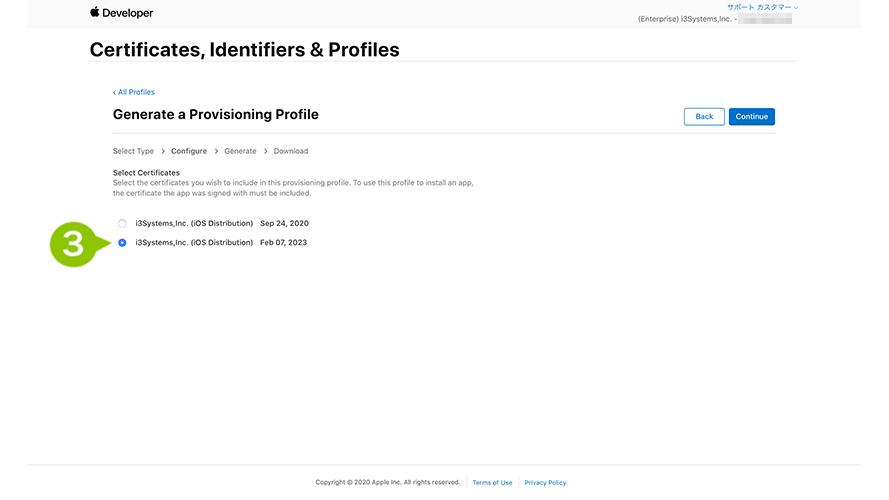Click the Continue button
Image resolution: width=889 pixels, height=500 pixels.
pos(751,117)
